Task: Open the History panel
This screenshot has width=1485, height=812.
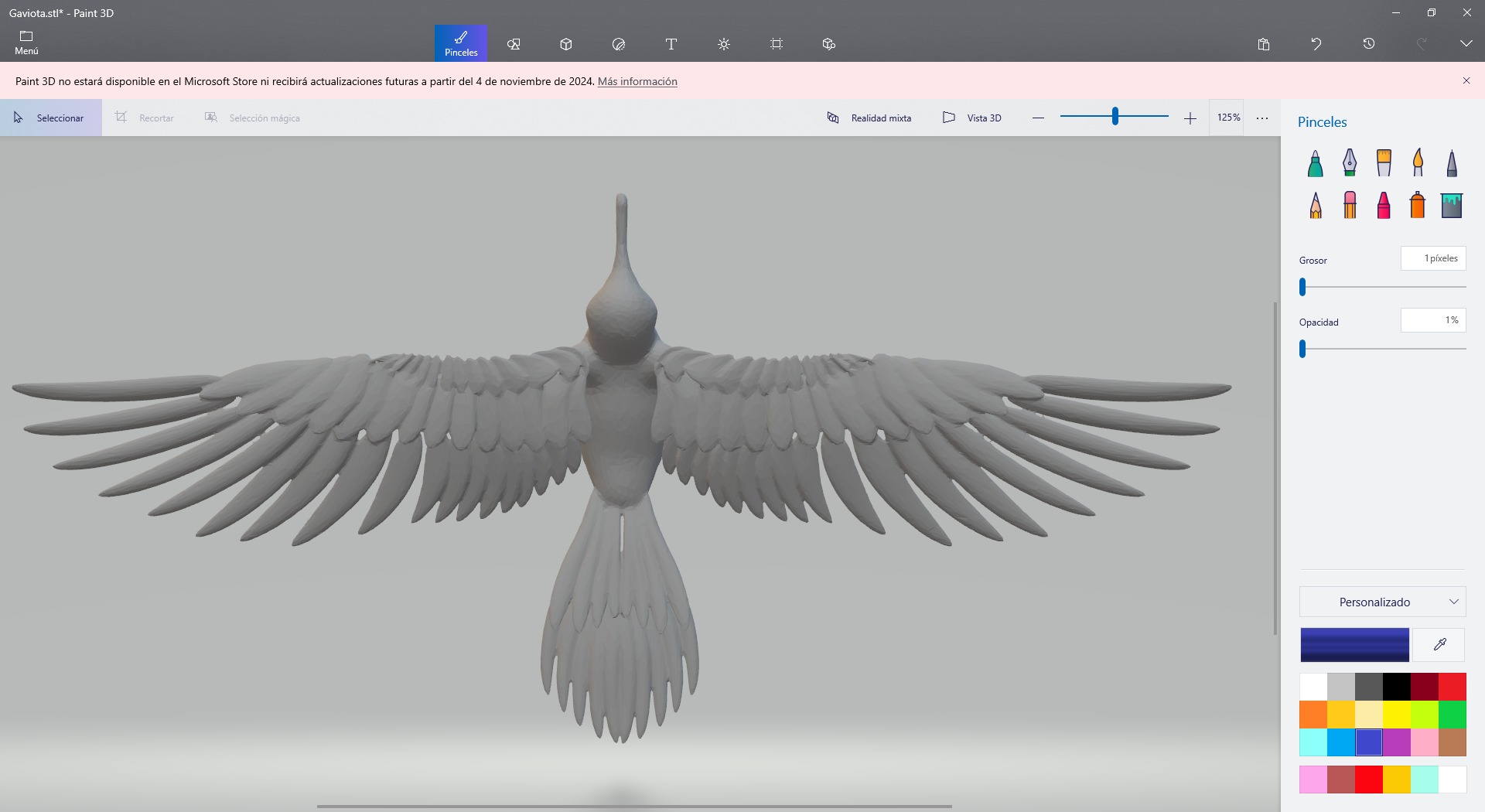Action: coord(1369,44)
